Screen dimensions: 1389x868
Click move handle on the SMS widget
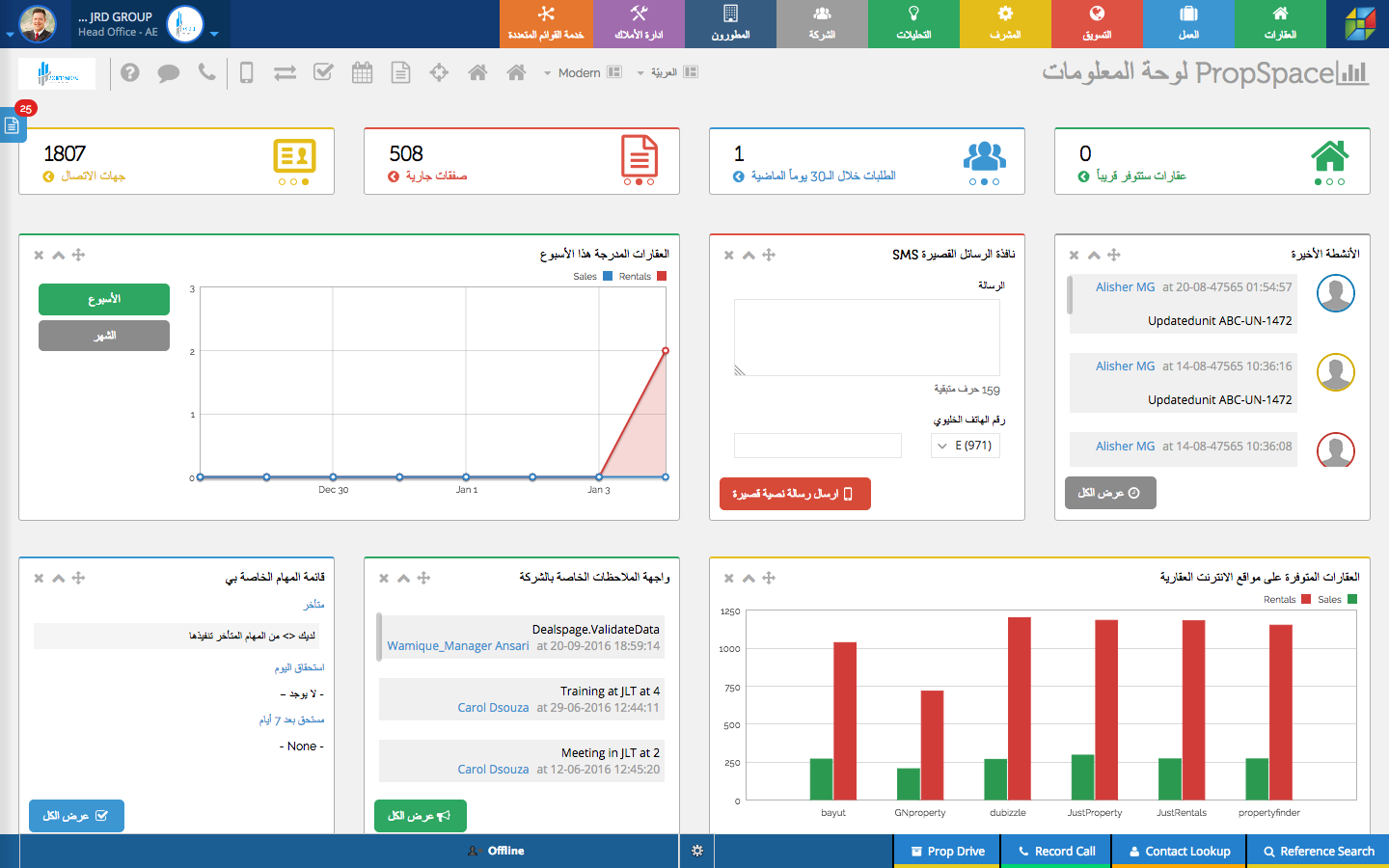pyautogui.click(x=769, y=255)
